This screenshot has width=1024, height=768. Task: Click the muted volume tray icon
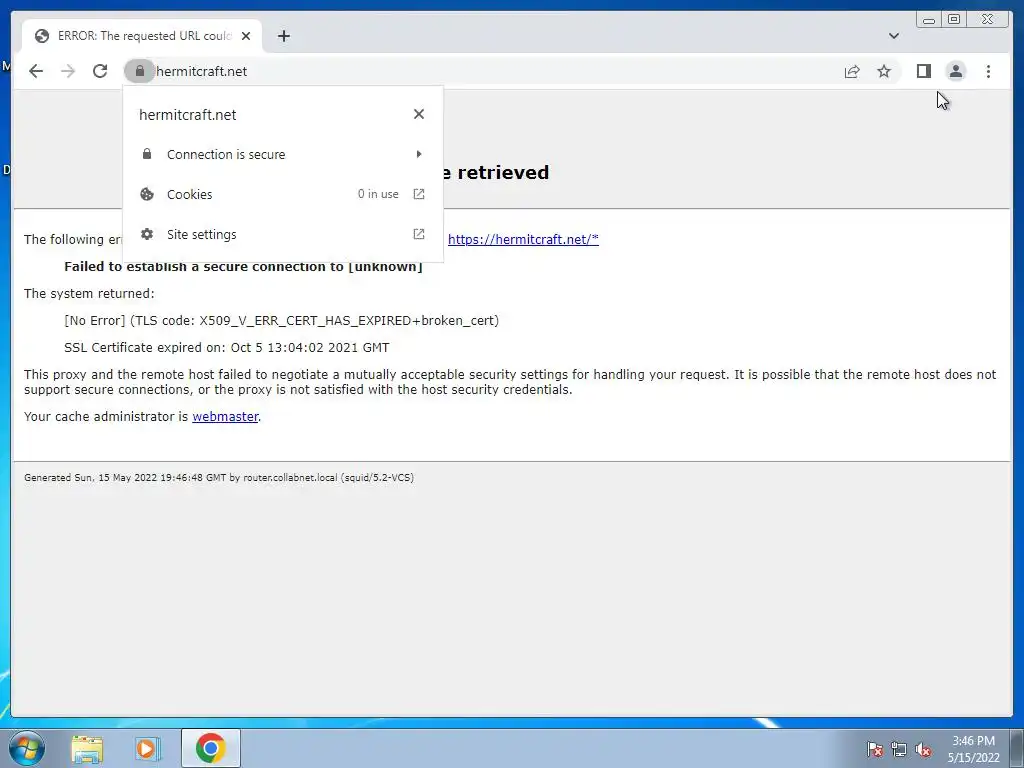[x=923, y=749]
